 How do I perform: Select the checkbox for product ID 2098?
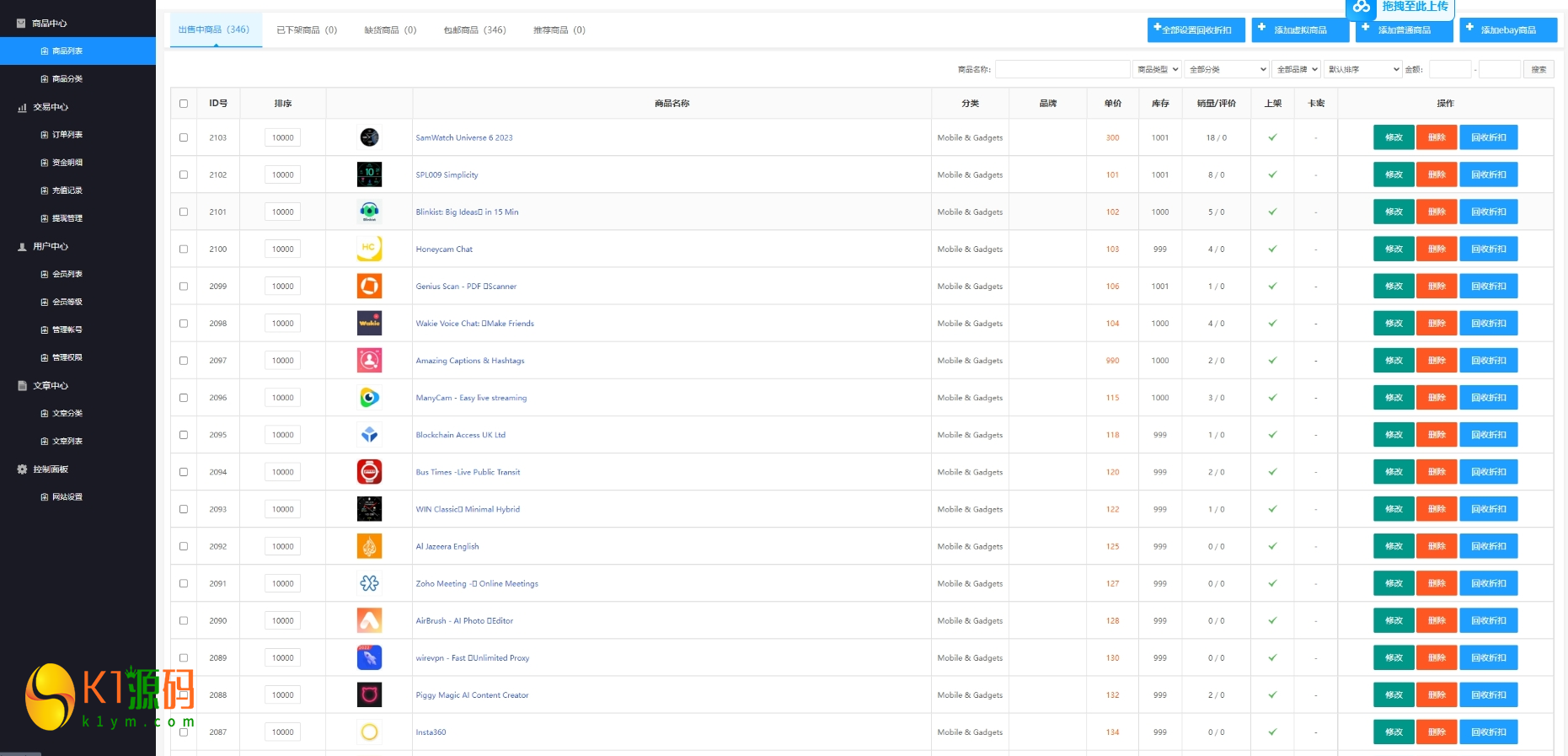(184, 324)
